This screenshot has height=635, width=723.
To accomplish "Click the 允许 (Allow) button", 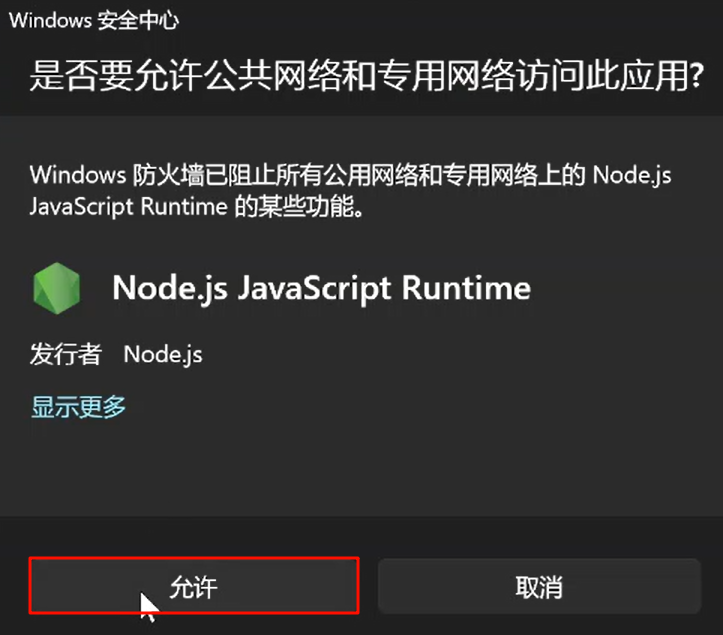I will 194,586.
